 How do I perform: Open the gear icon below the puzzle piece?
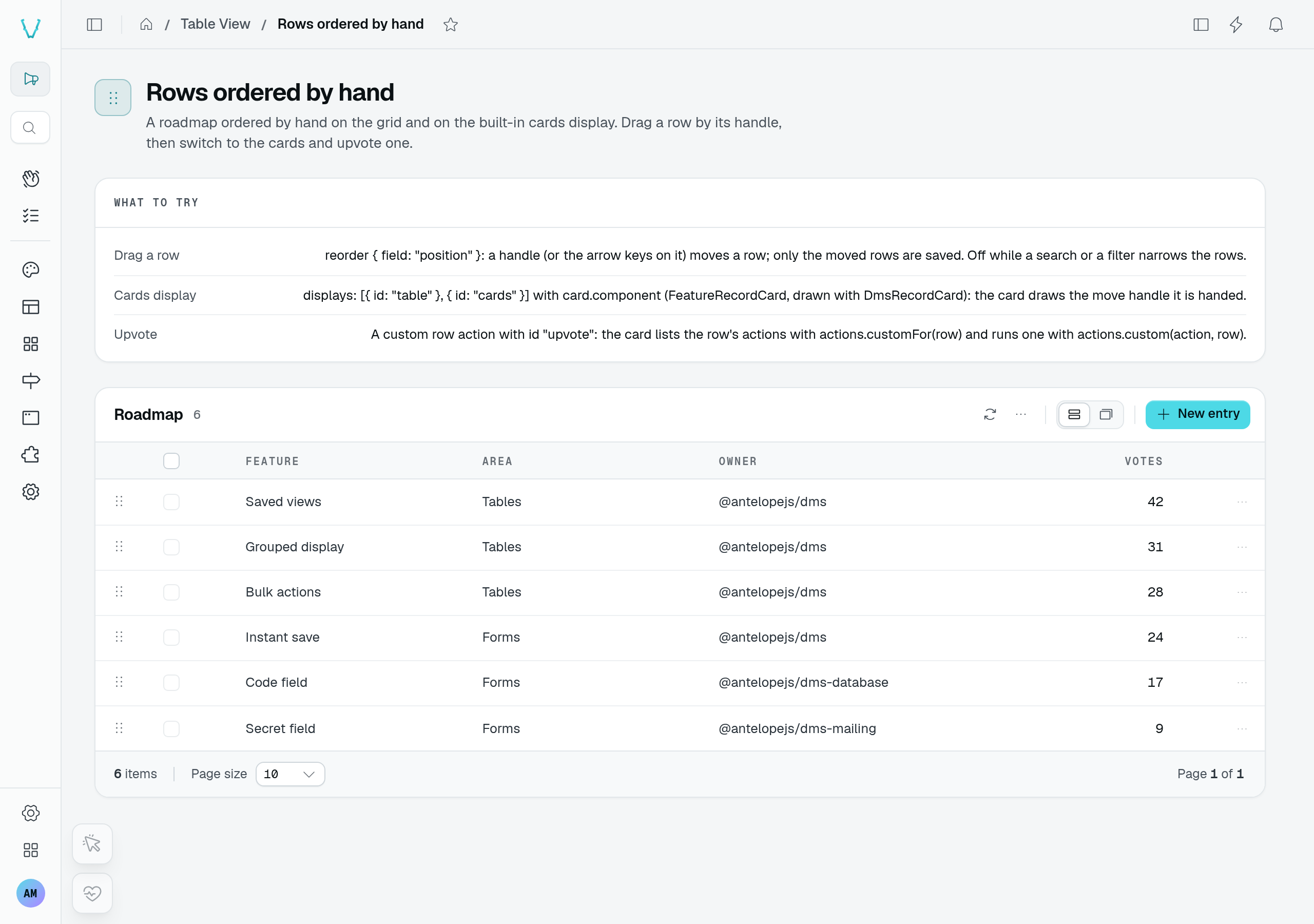click(x=30, y=492)
